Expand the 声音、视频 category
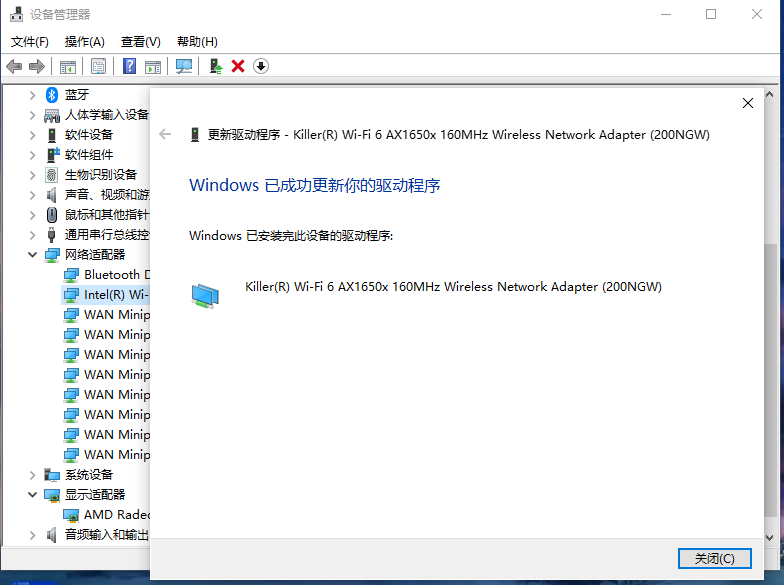The height and width of the screenshot is (585, 784). (x=32, y=195)
